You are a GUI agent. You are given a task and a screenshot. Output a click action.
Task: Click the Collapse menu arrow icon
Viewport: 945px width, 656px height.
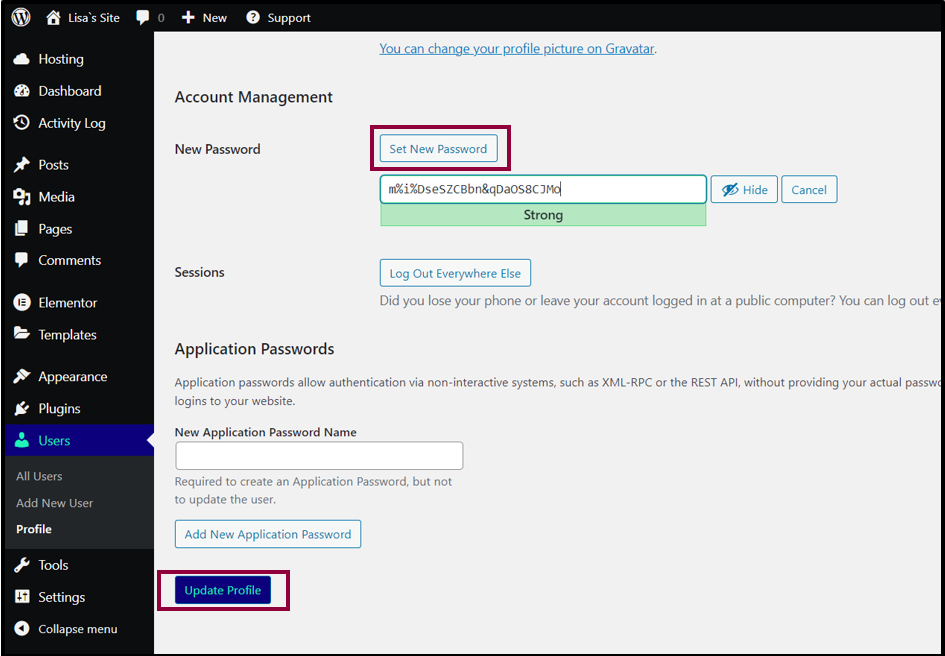click(x=22, y=629)
